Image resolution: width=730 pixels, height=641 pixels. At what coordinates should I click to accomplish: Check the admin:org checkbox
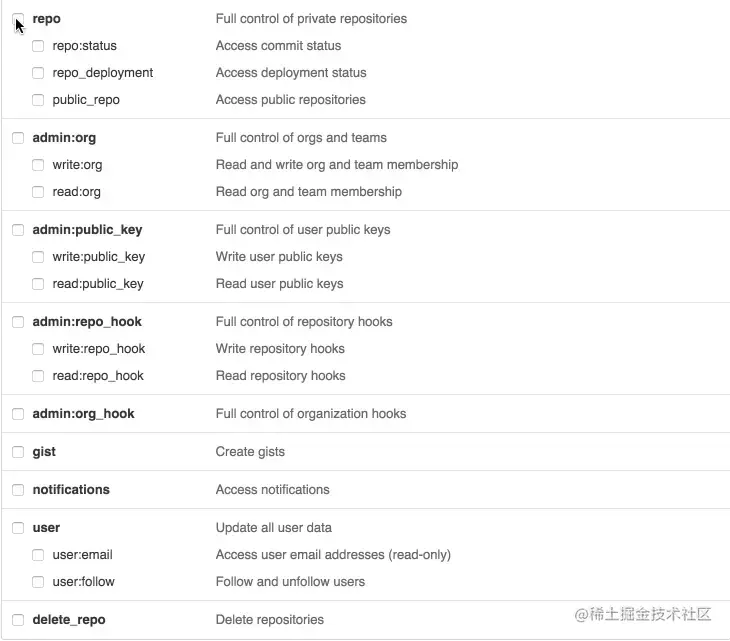18,138
